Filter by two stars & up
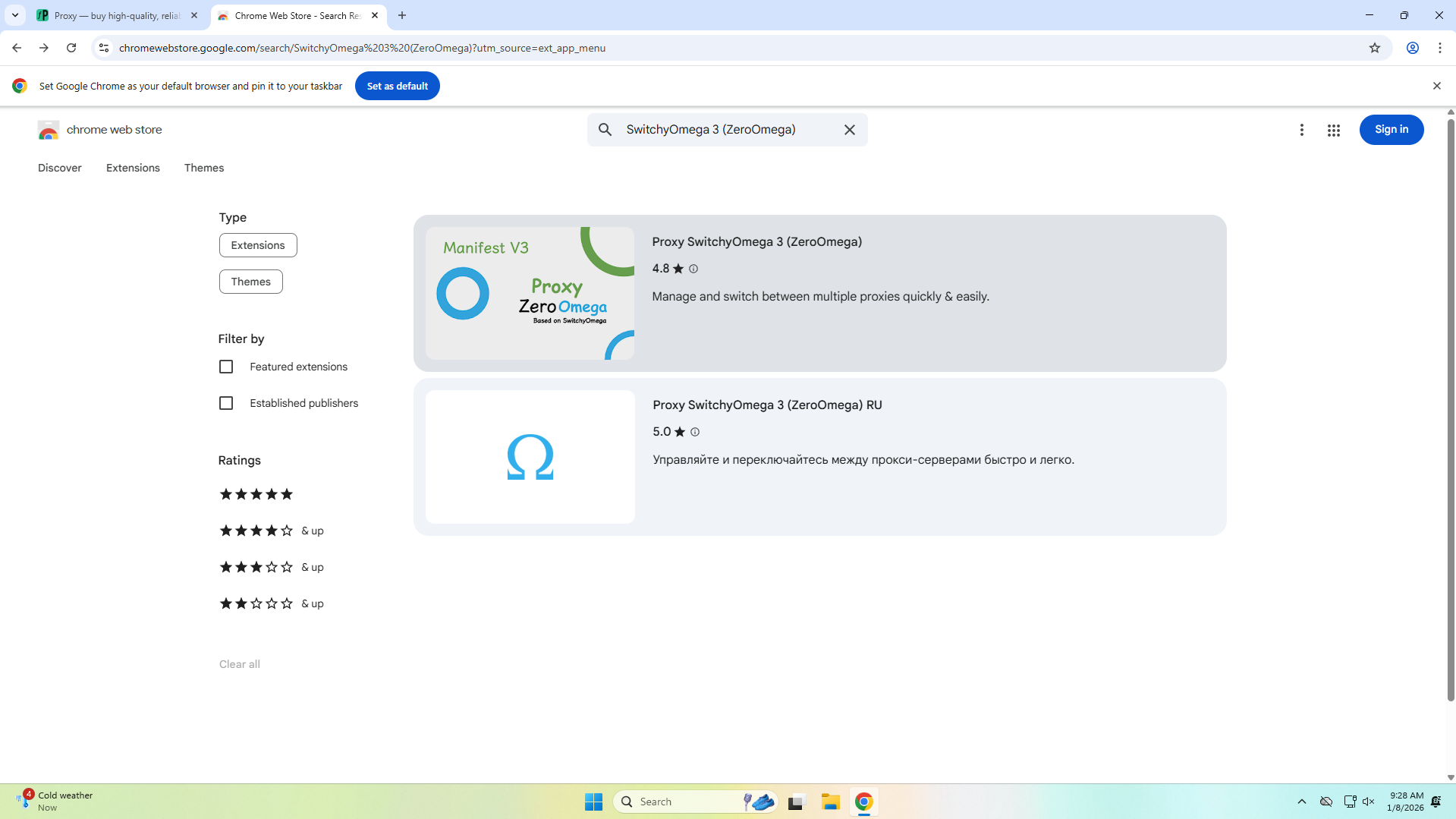The image size is (1456, 819). point(271,603)
